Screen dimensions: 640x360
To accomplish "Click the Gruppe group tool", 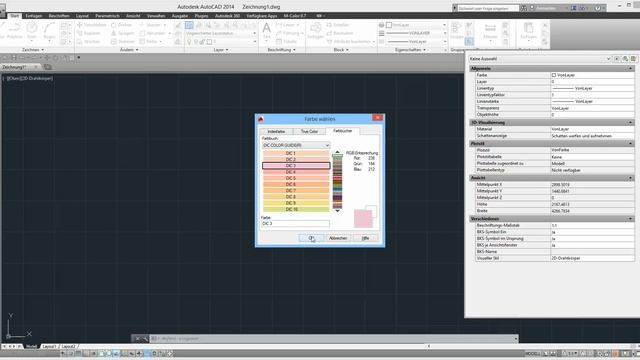I will pos(456,31).
